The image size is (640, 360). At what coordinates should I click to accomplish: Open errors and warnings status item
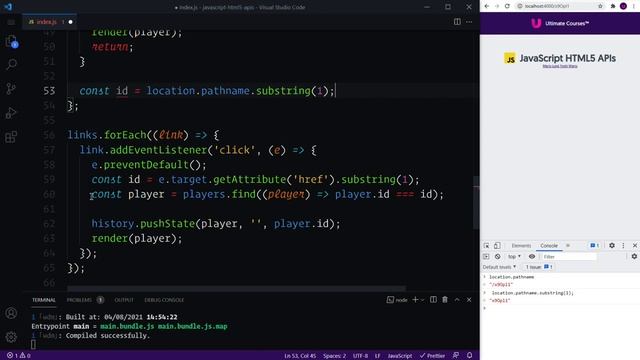(19, 356)
